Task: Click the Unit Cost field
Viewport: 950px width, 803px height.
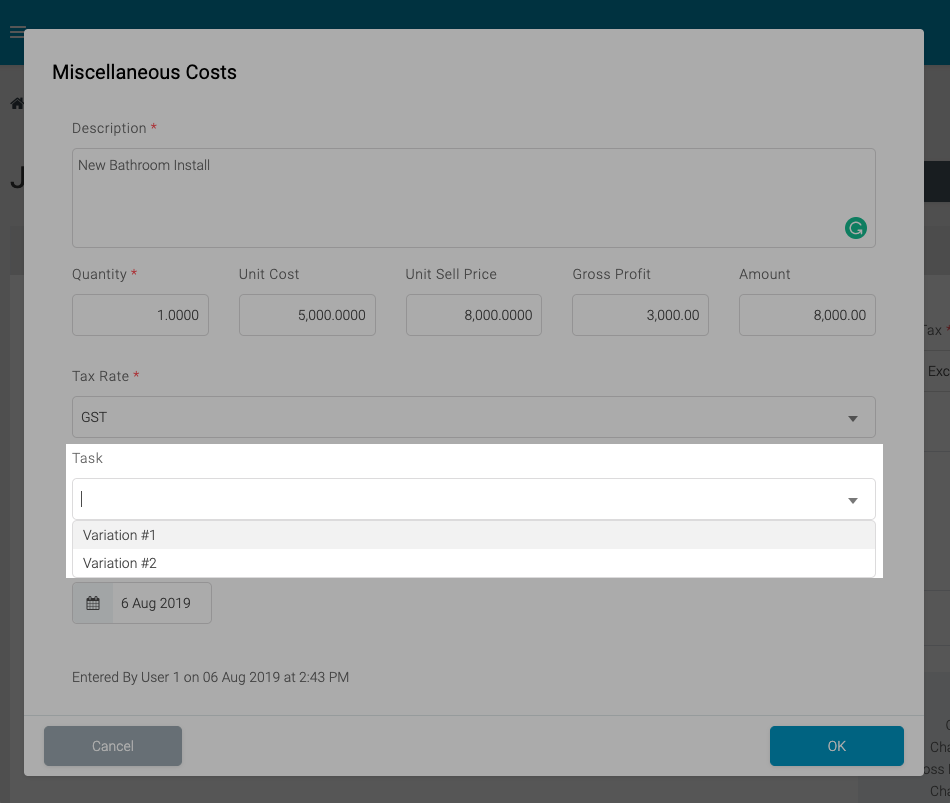Action: 307,315
